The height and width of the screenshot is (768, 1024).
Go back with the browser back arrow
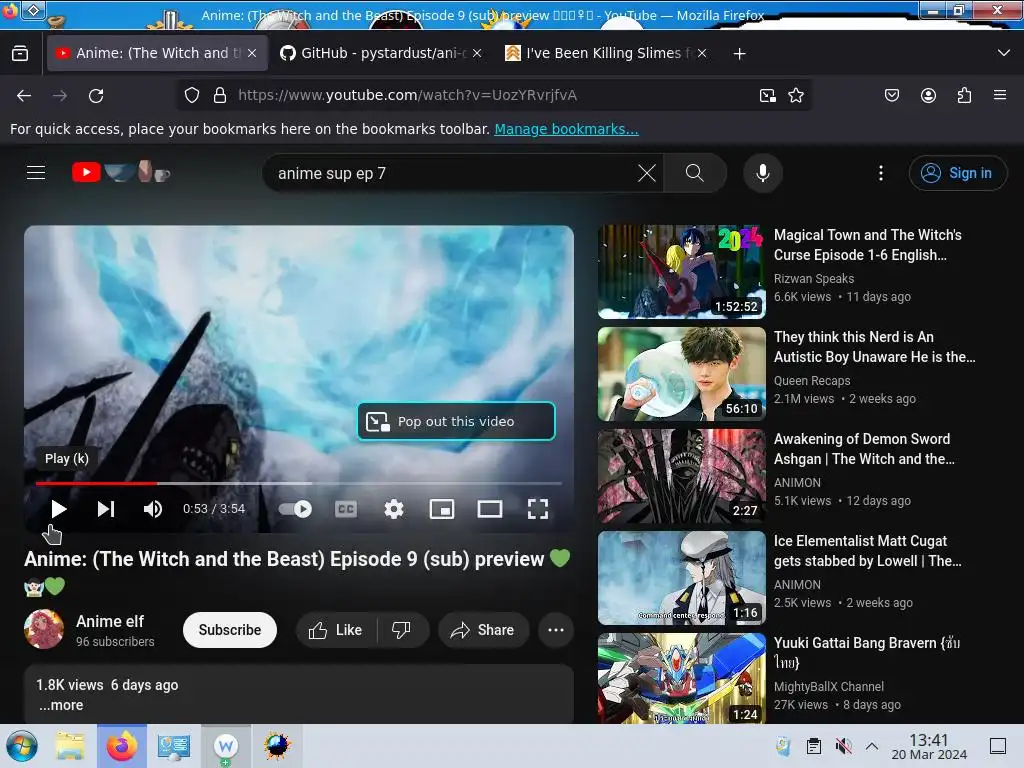[24, 95]
